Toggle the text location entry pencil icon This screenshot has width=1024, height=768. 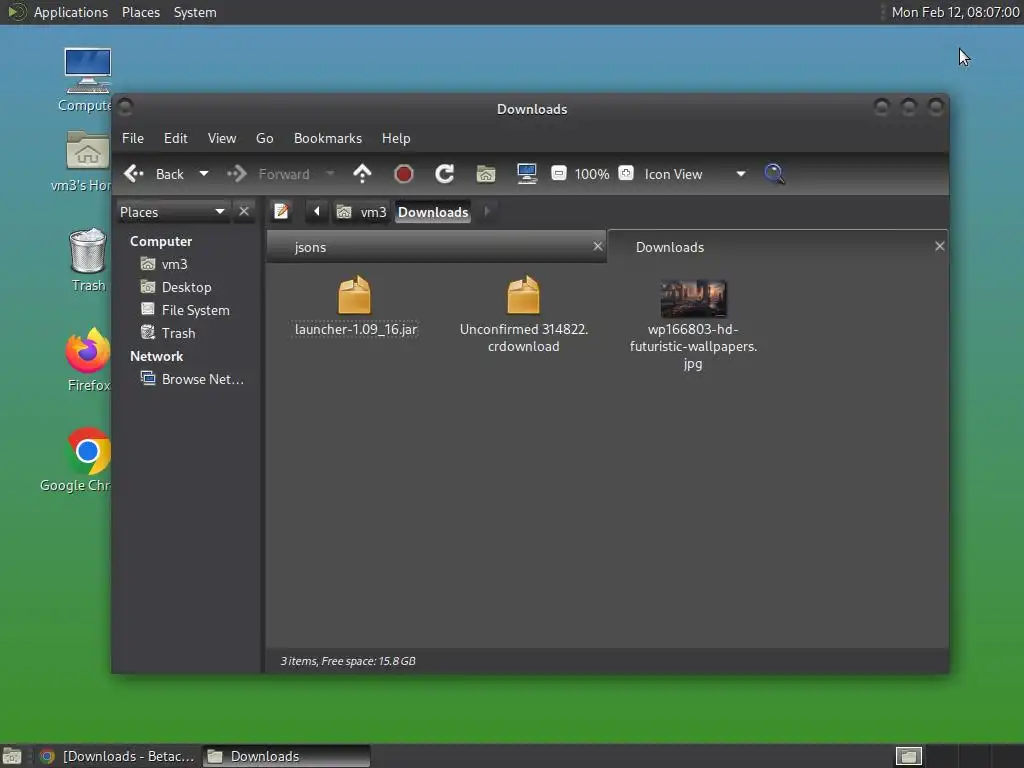[x=281, y=212]
